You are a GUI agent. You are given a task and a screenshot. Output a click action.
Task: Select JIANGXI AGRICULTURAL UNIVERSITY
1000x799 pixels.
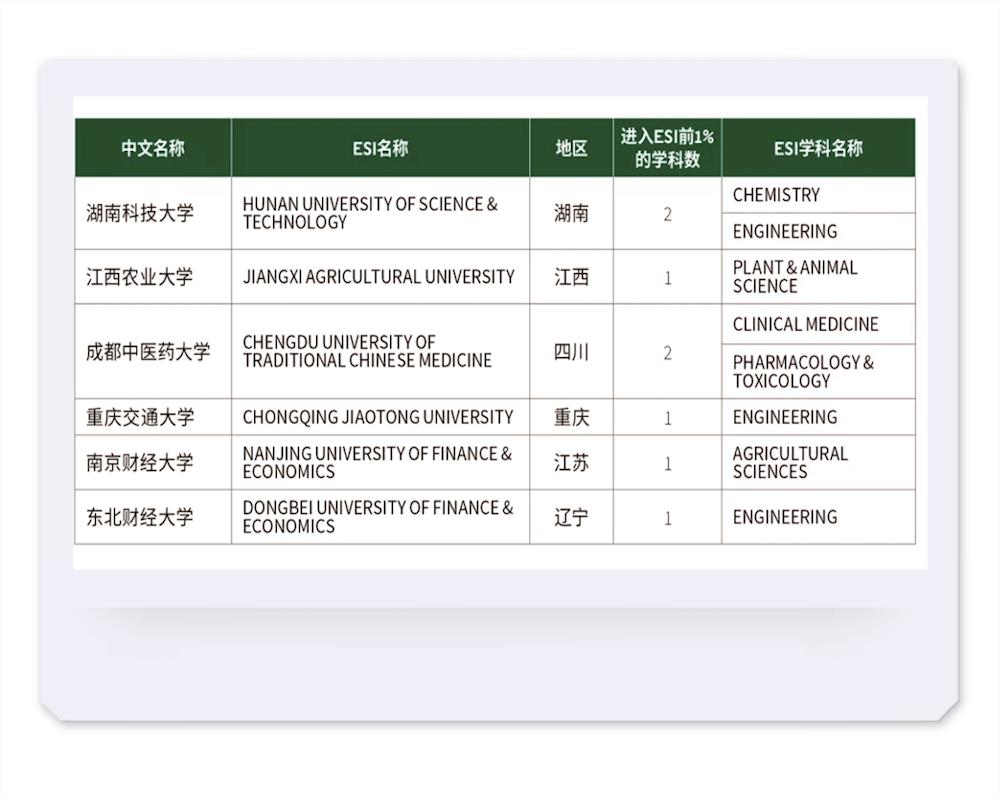click(380, 277)
